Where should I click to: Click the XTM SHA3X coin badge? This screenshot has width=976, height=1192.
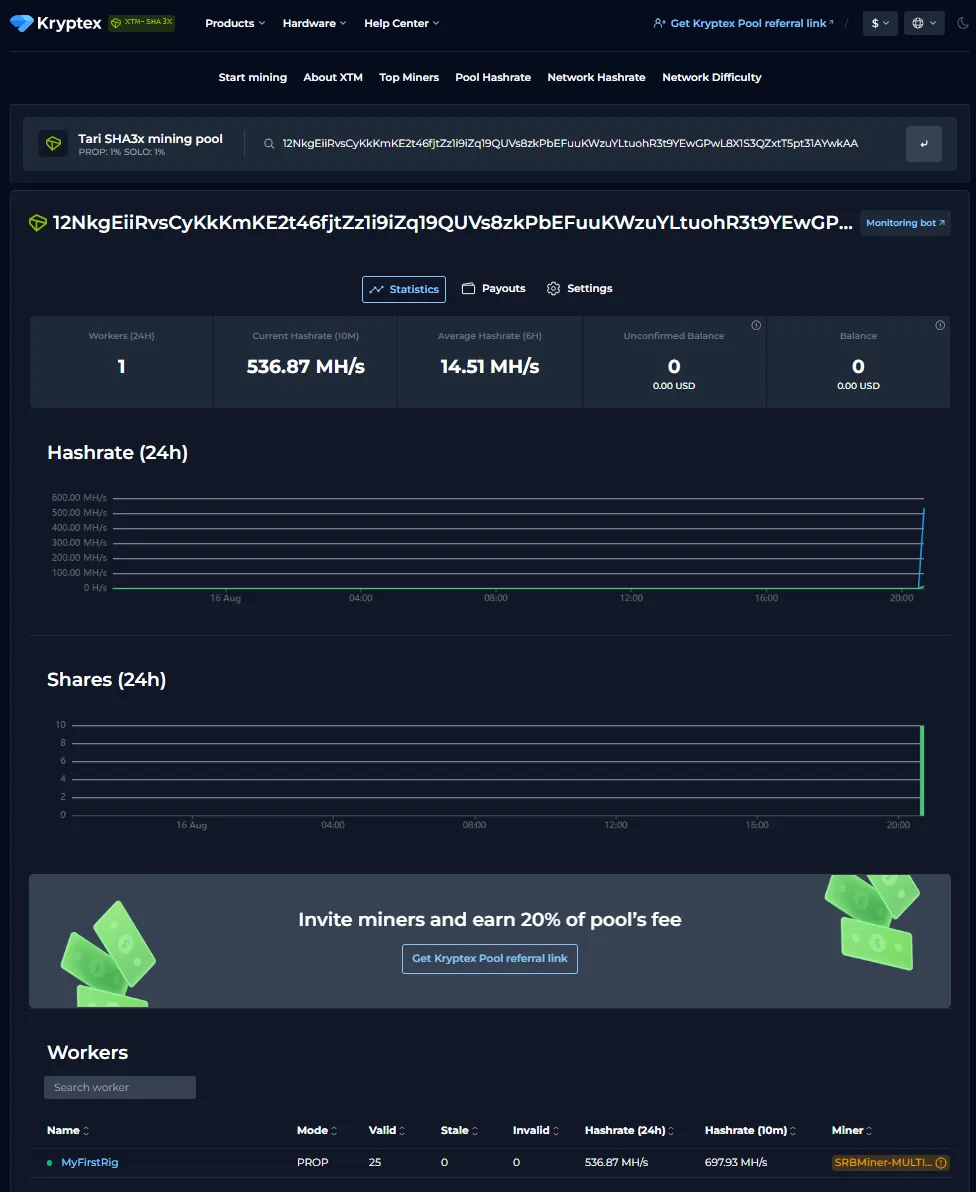(x=141, y=22)
